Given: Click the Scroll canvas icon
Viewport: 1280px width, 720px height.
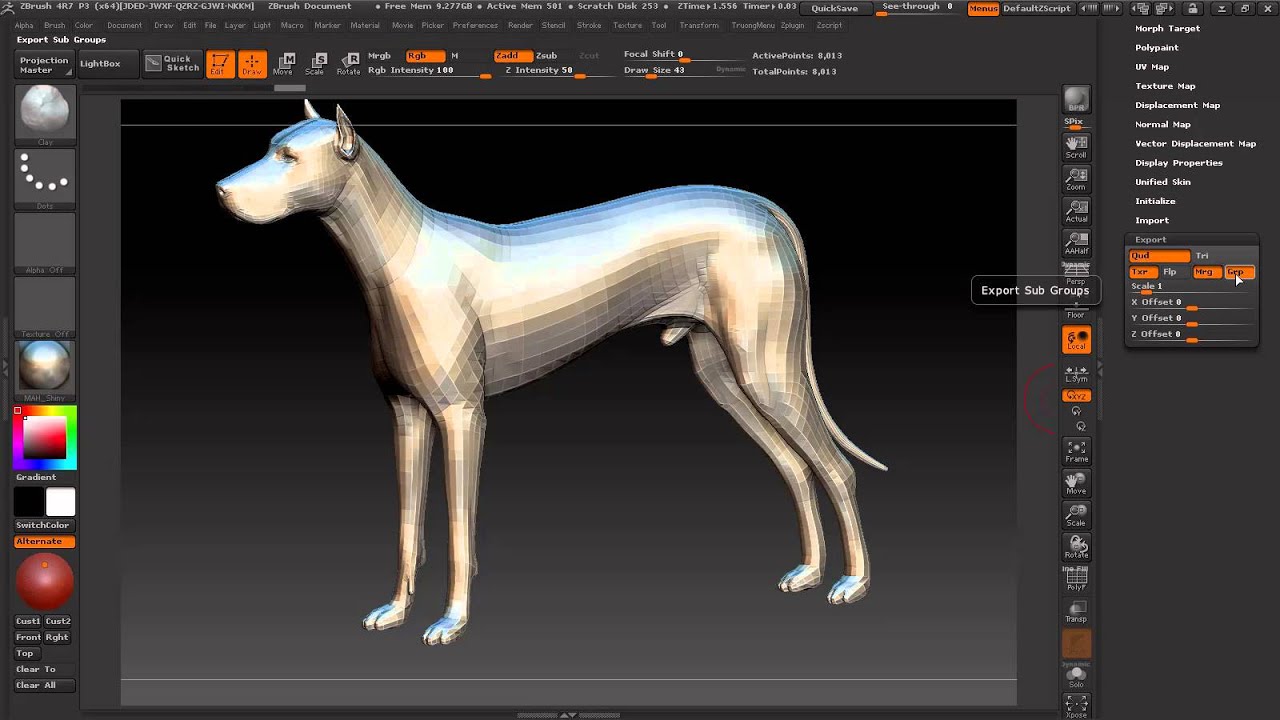Looking at the screenshot, I should tap(1076, 147).
